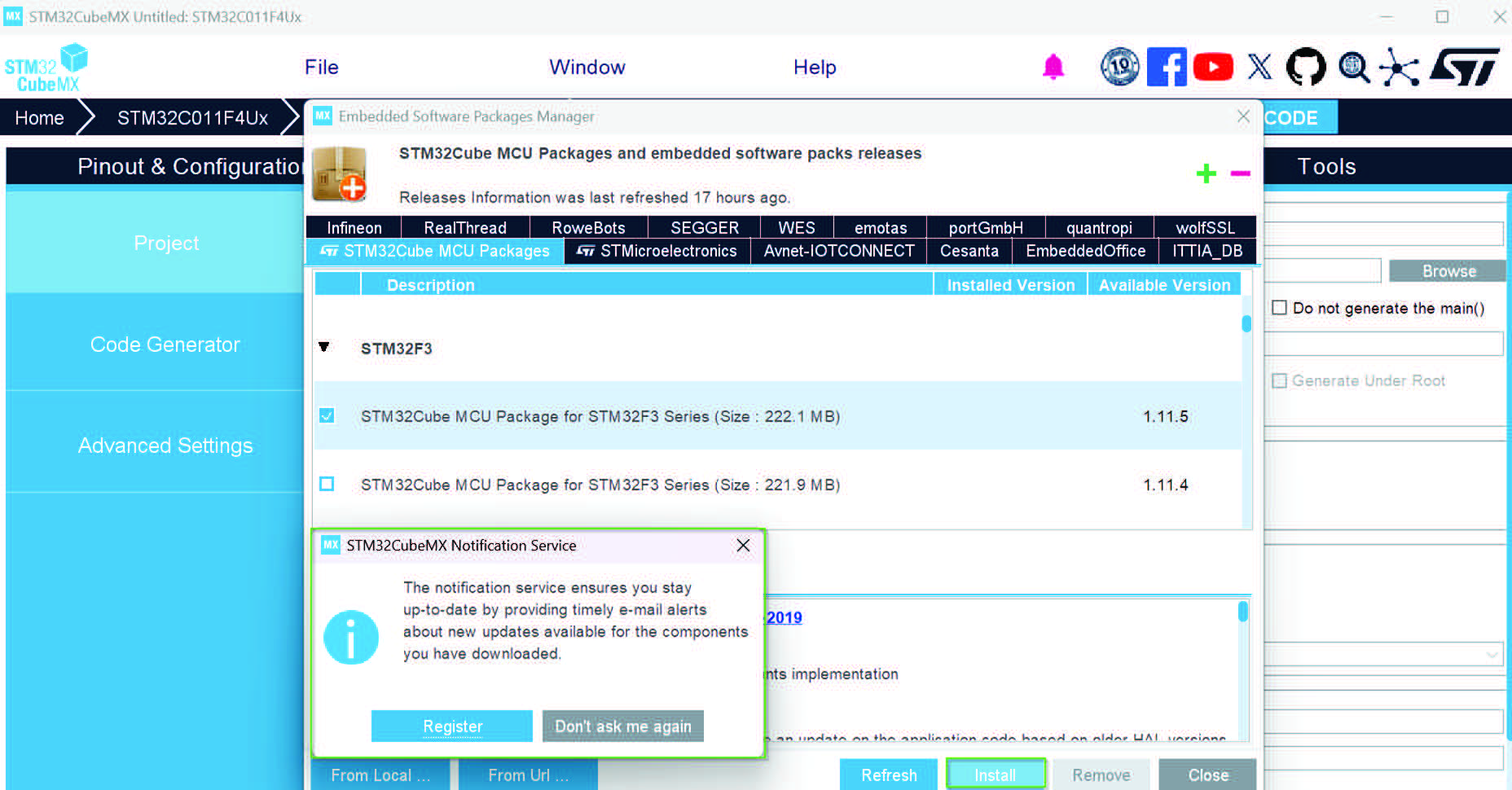Click the Available Version column header

1164,285
